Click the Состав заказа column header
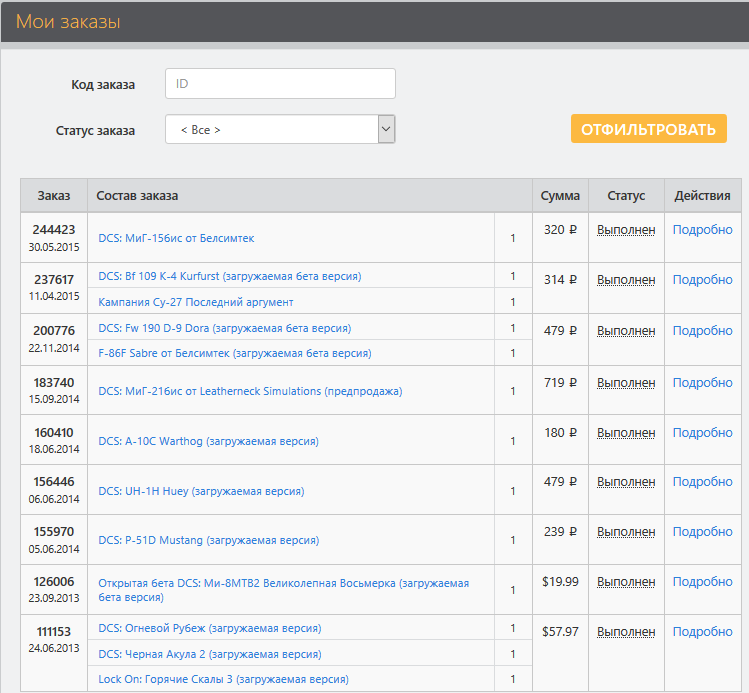 [x=310, y=195]
